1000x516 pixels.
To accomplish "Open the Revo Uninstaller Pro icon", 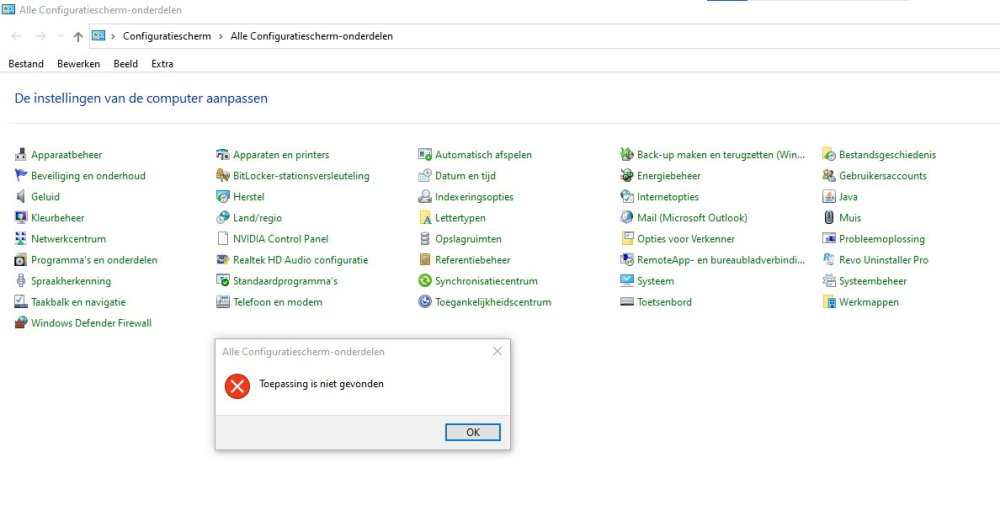I will [828, 260].
